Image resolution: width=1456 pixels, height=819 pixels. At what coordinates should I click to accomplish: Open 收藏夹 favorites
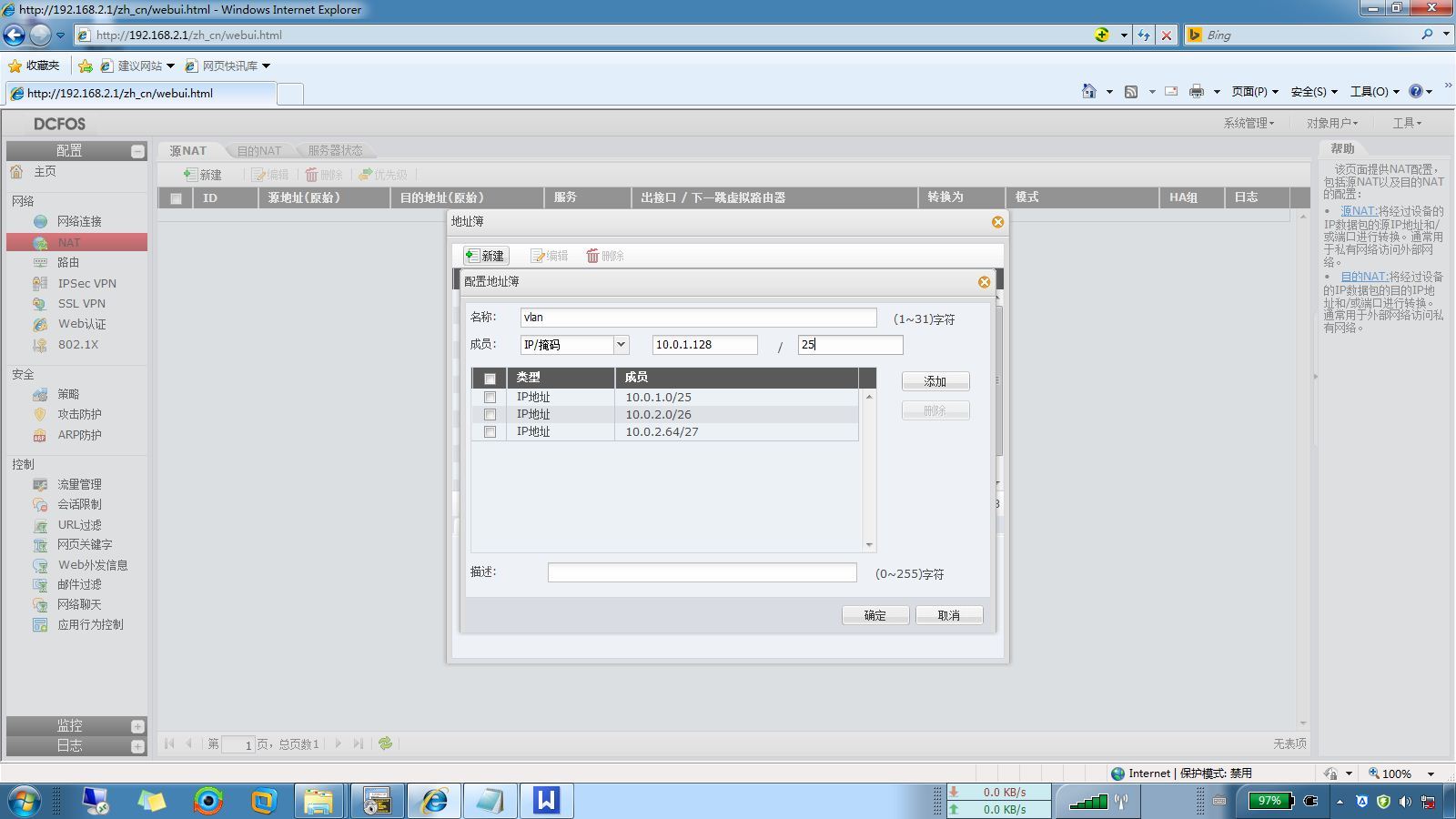click(34, 66)
